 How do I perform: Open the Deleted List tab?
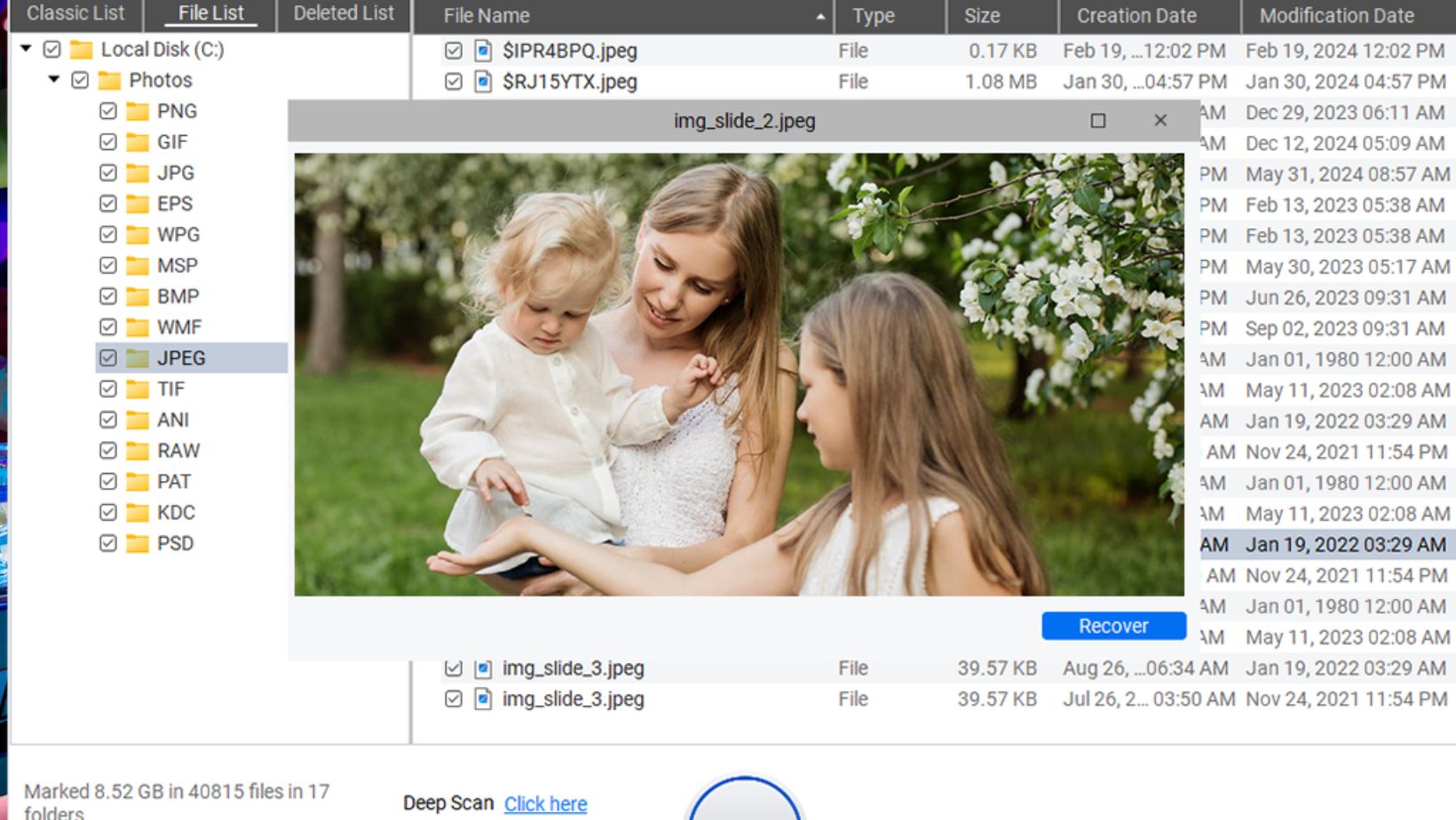(344, 13)
